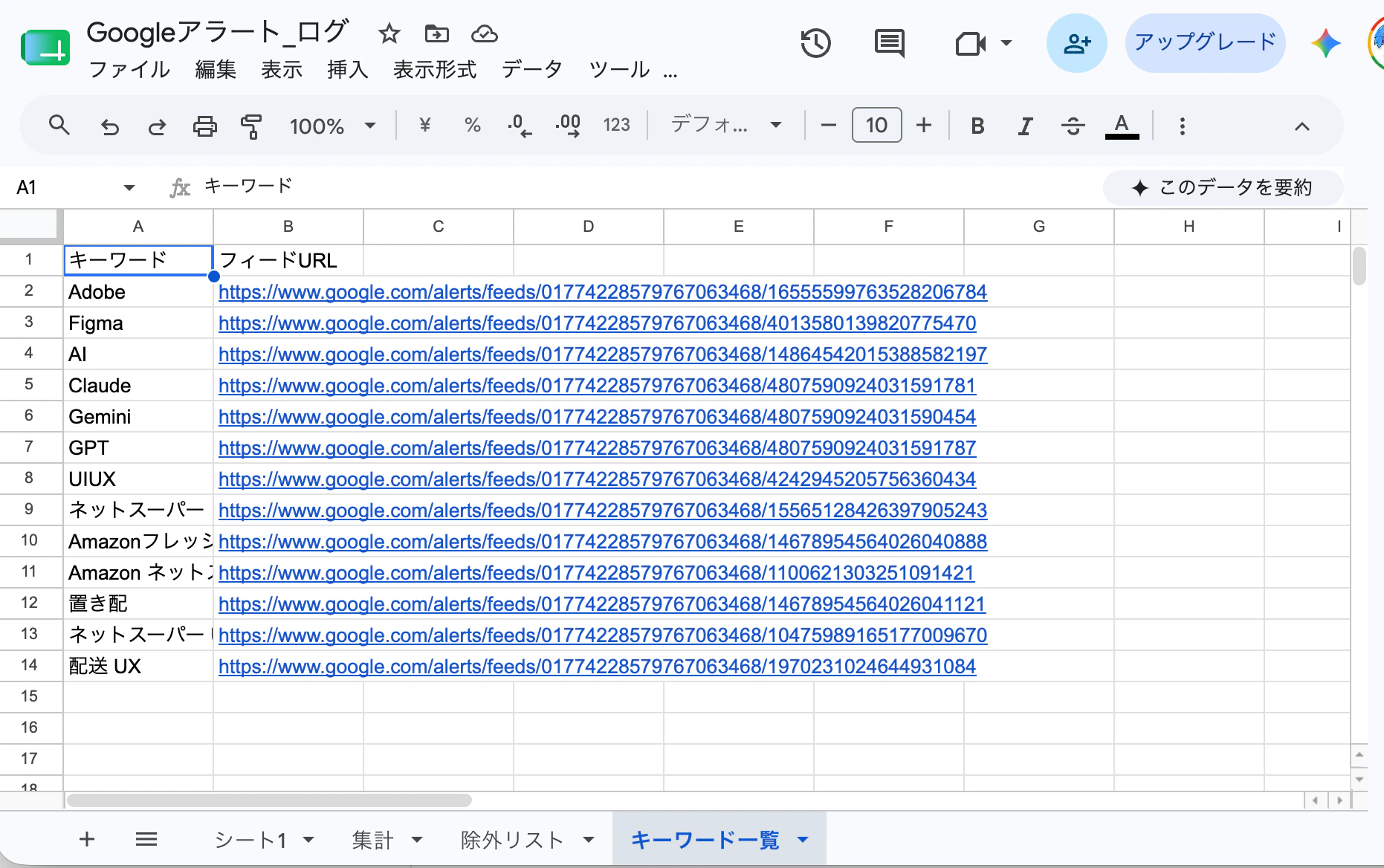The height and width of the screenshot is (868, 1384).
Task: Switch to シート1 tab
Action: [250, 840]
